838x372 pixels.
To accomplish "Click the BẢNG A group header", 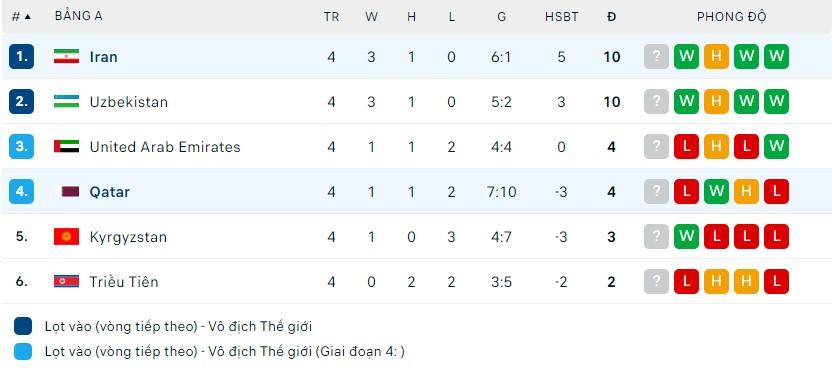I will (x=78, y=16).
